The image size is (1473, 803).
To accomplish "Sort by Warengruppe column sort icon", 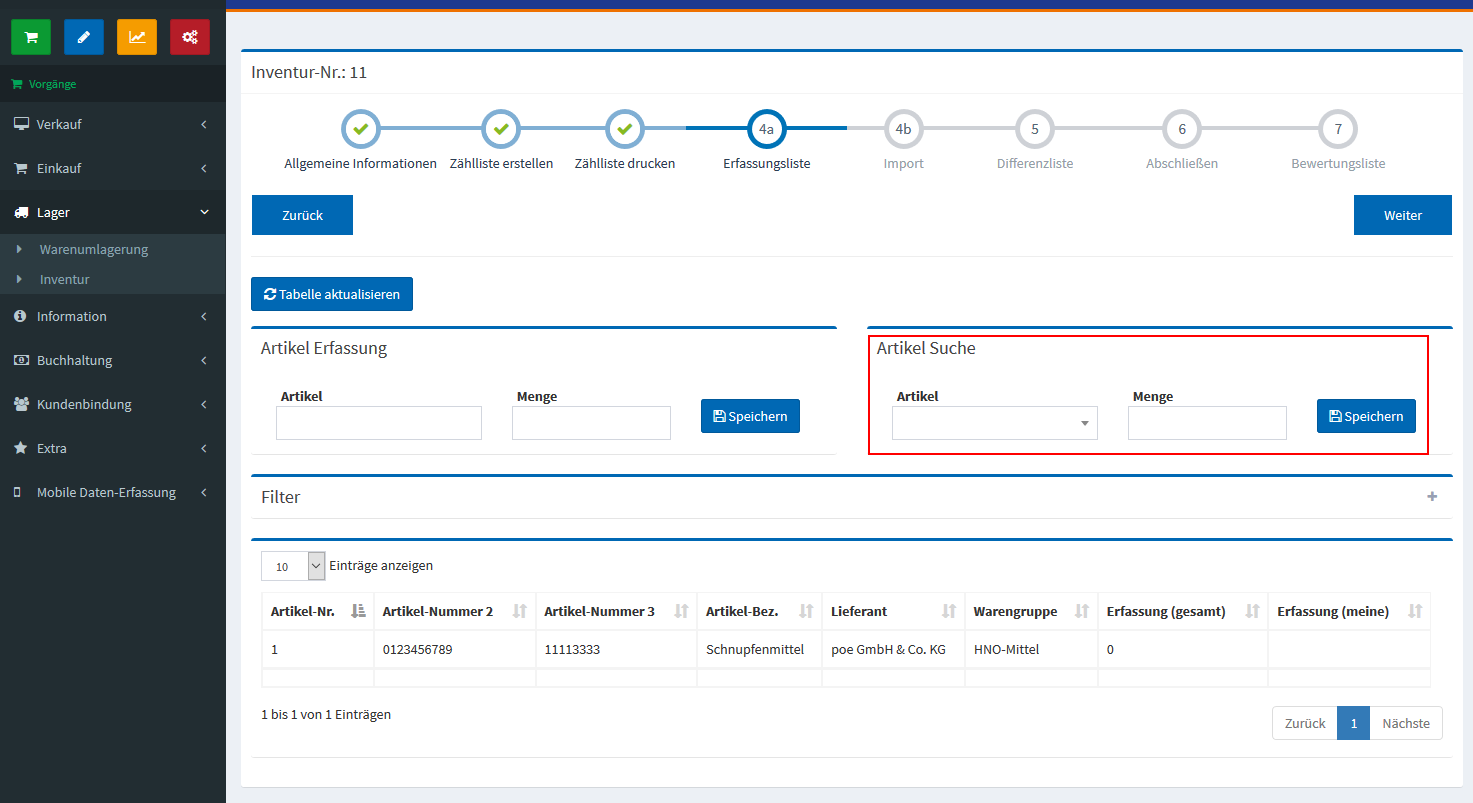I will click(1080, 611).
